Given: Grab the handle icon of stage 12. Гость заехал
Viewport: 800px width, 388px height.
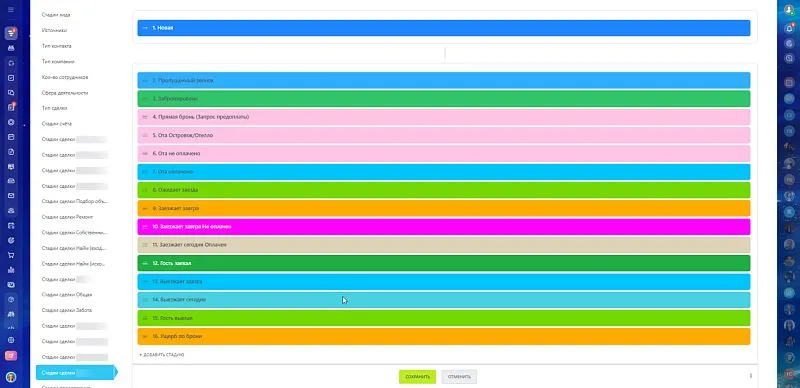Looking at the screenshot, I should point(145,263).
